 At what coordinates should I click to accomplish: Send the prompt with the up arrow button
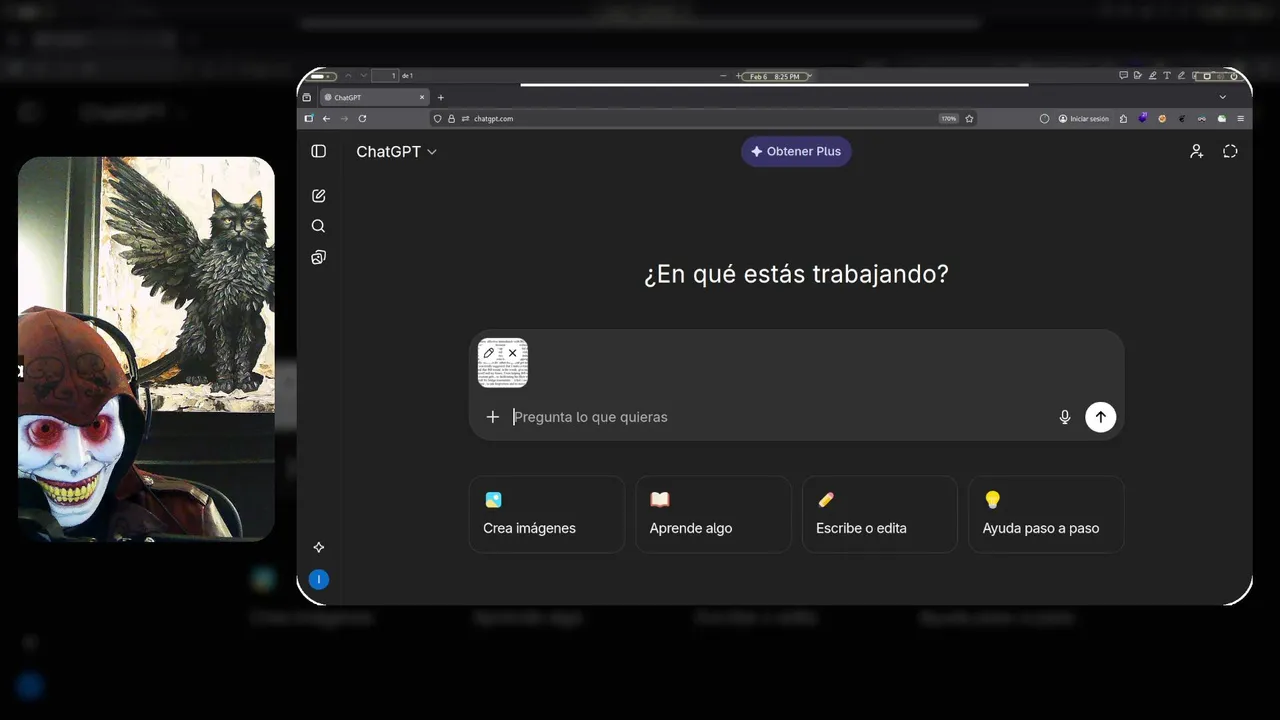(x=1100, y=417)
